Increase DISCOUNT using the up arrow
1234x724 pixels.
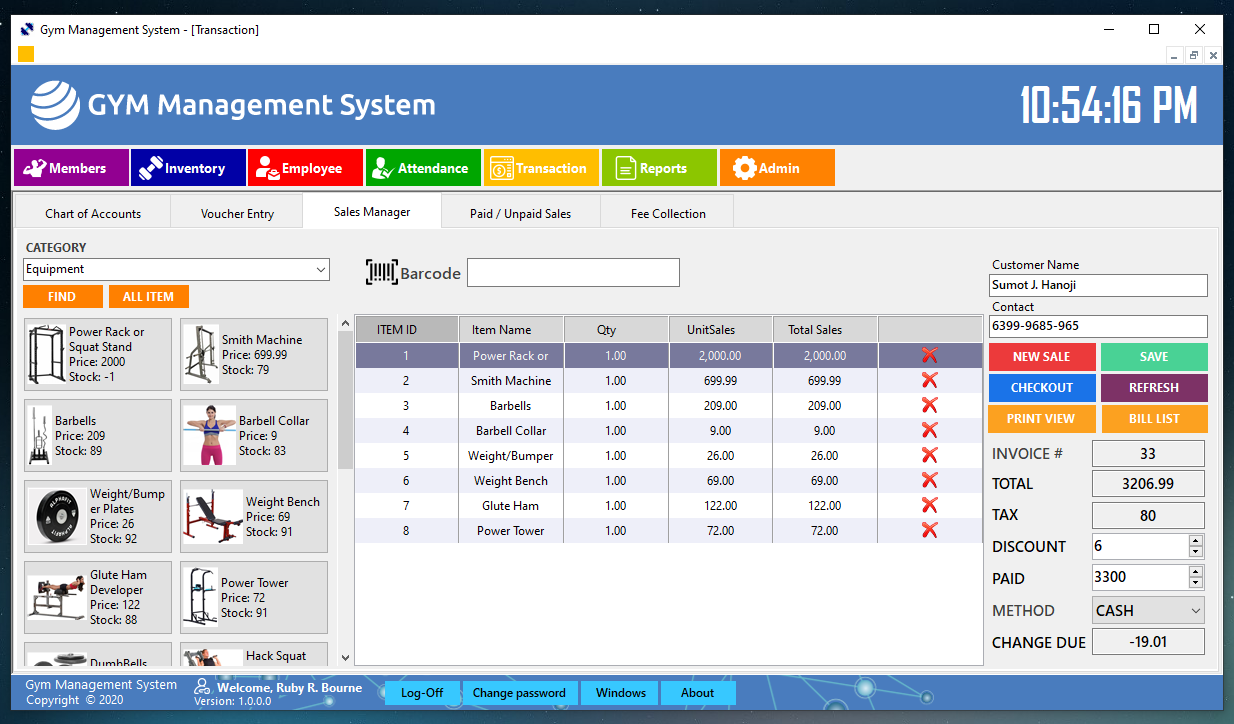click(1198, 541)
